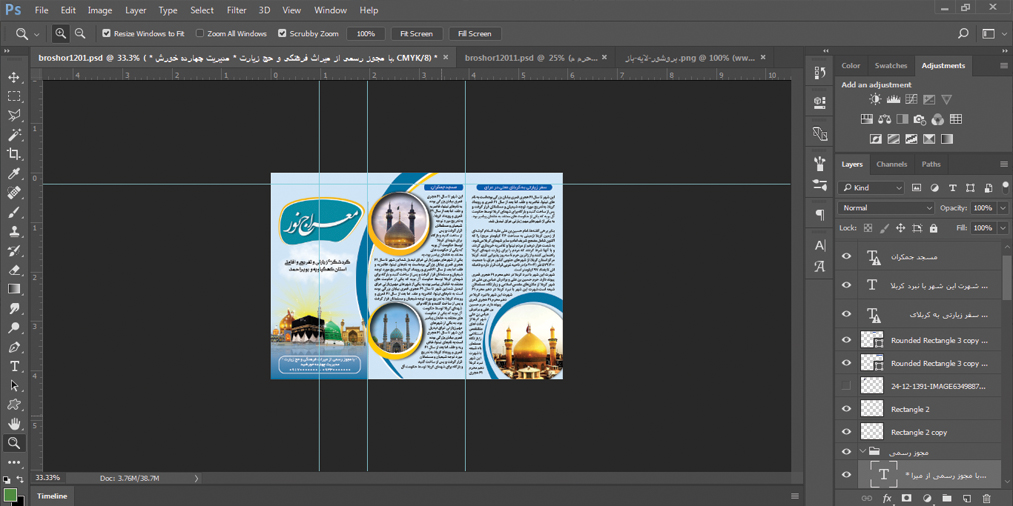The image size is (1013, 506).
Task: Choose the Pen tool in toolbar
Action: coord(14,348)
